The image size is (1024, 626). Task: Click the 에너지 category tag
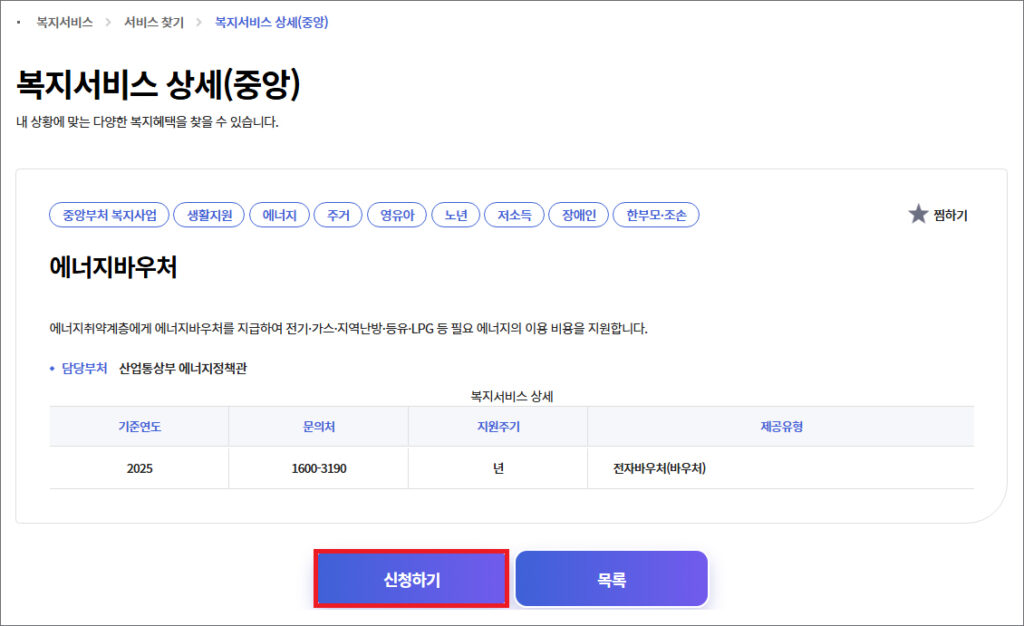(x=279, y=215)
